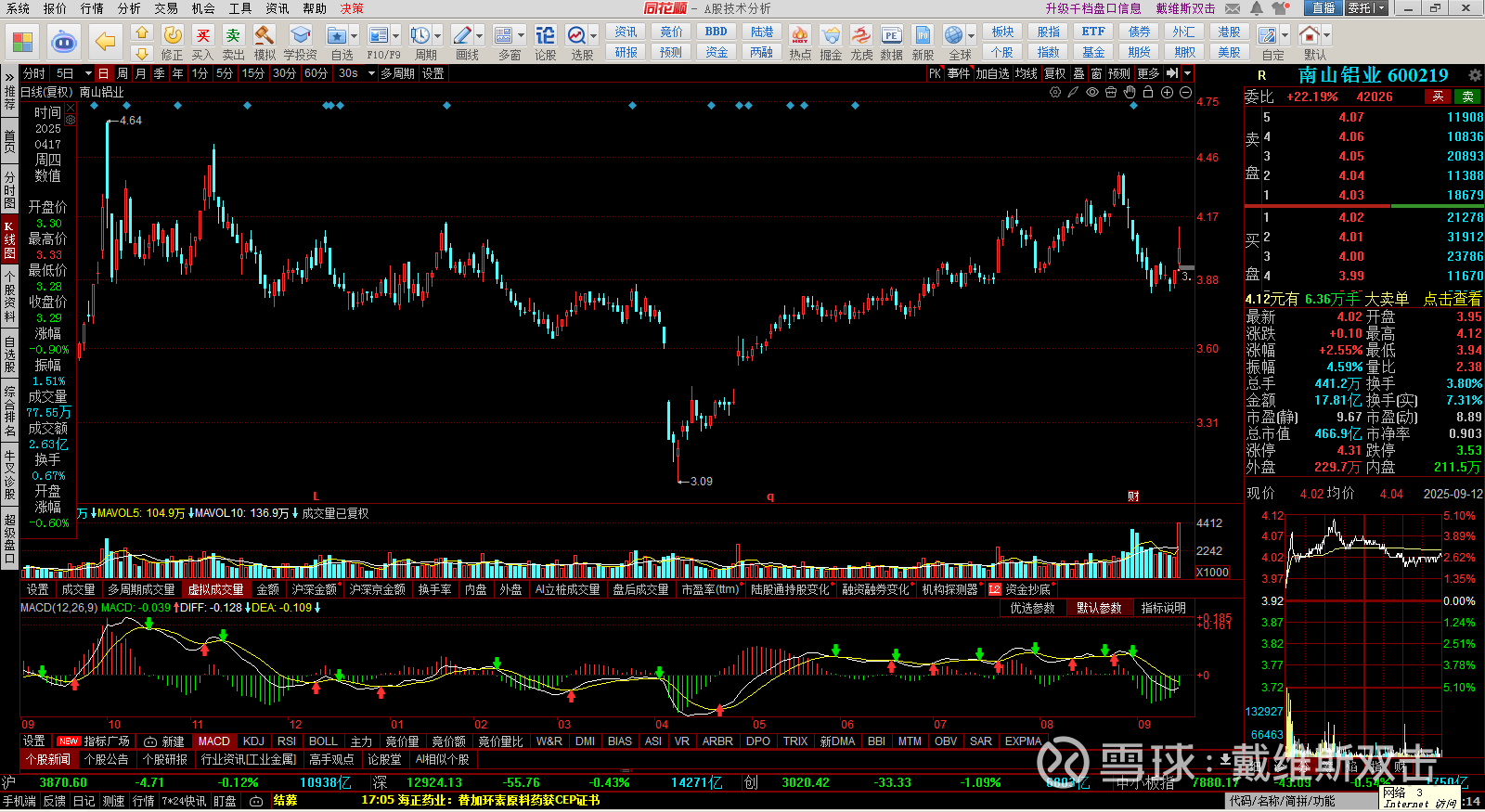
Task: Open the 龙虎 dragon-tiger list icon
Action: (x=861, y=42)
